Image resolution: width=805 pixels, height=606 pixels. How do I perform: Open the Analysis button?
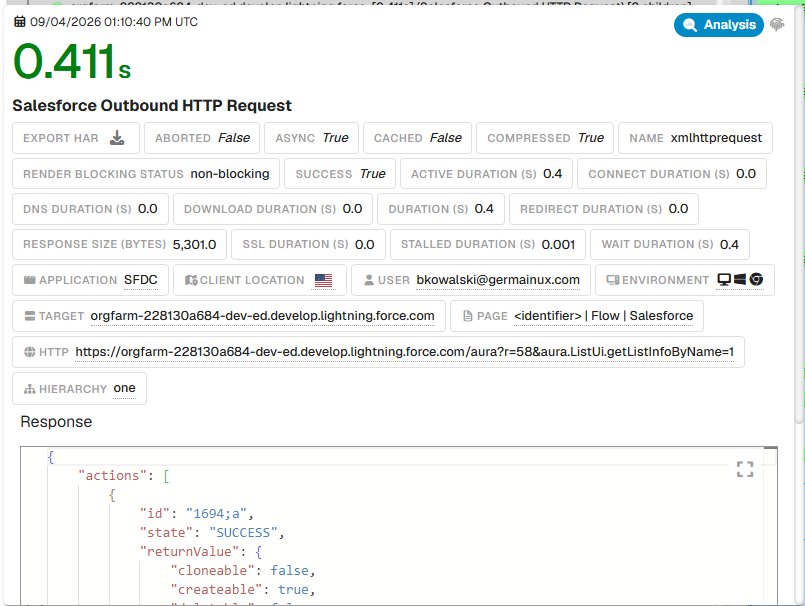[x=718, y=25]
